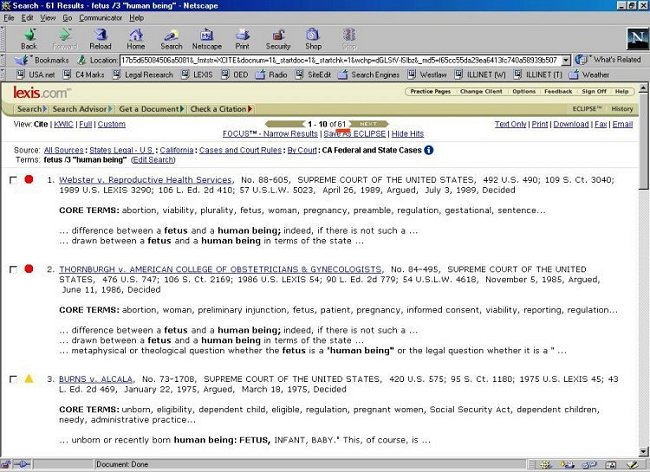Screen dimensions: 650x472
Task: Click the vertical scrollbar up arrow
Action: click(643, 87)
